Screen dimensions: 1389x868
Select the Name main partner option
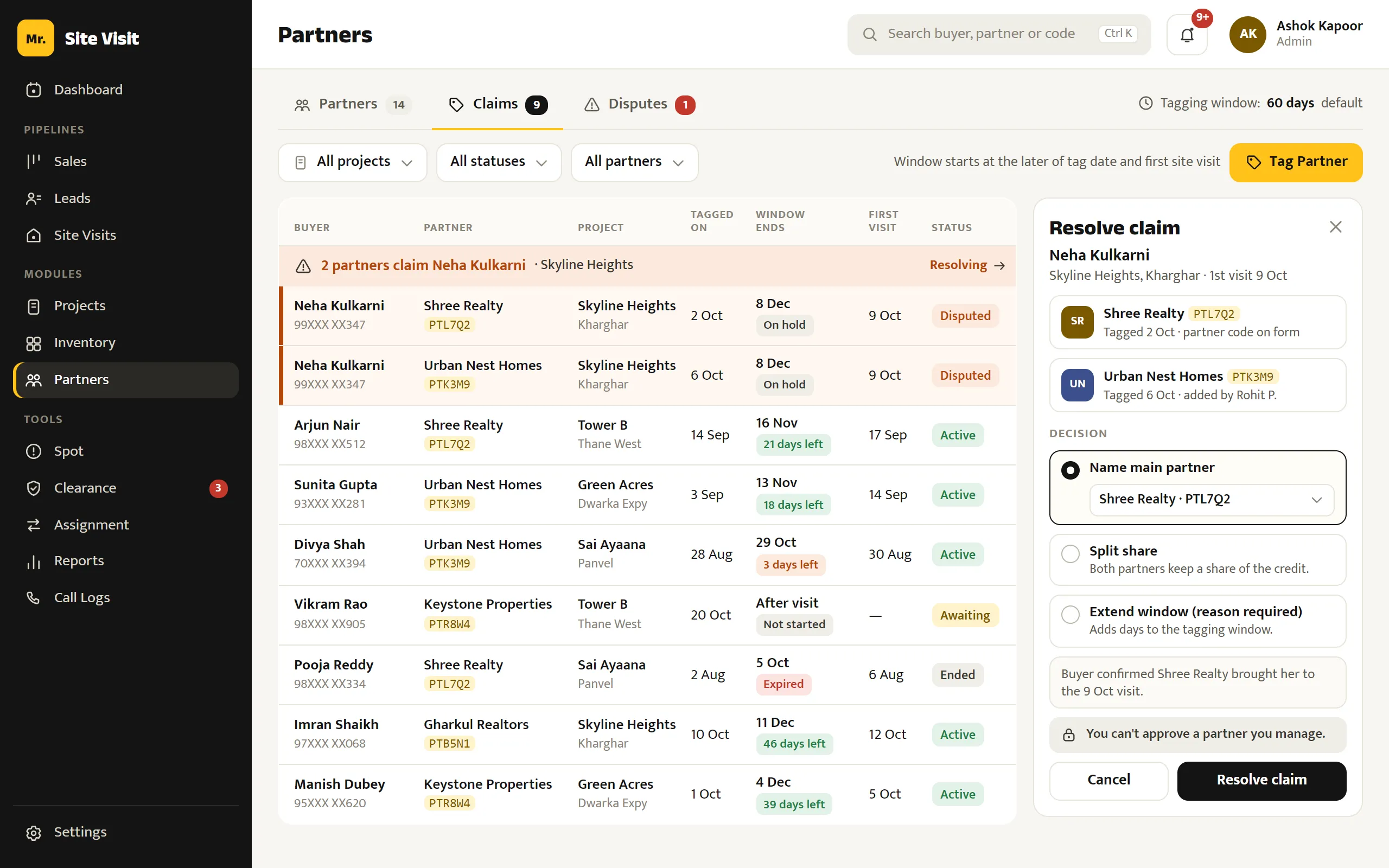(x=1070, y=470)
